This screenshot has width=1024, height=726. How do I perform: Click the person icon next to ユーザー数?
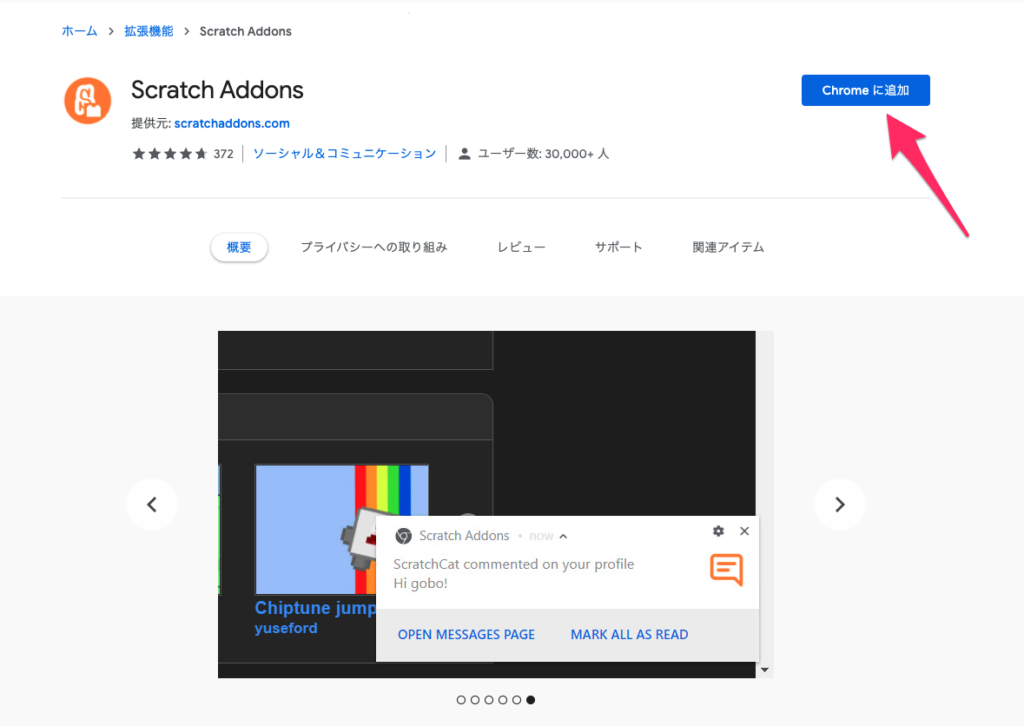coord(464,153)
